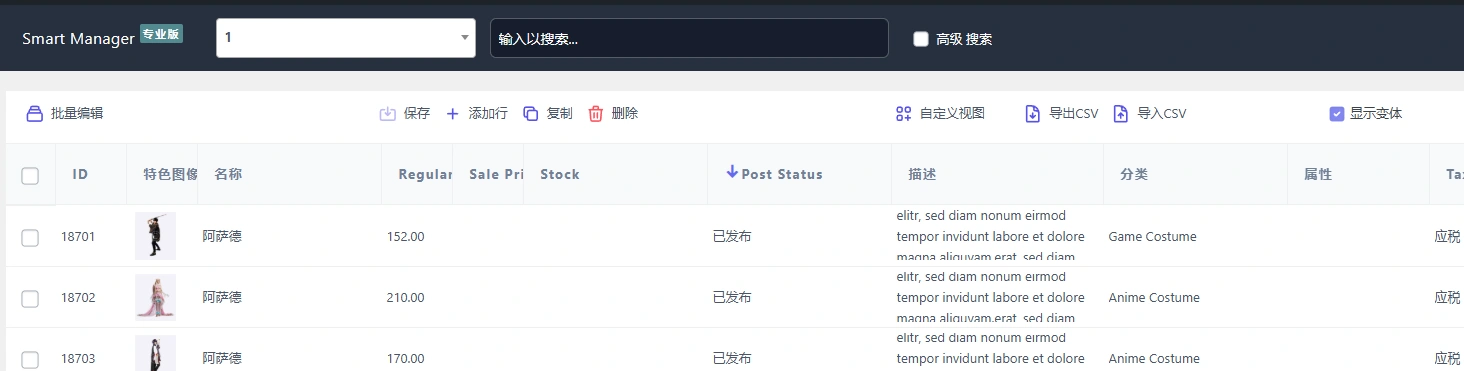Click the 复制 duplicate icon
The height and width of the screenshot is (371, 1464).
point(531,114)
